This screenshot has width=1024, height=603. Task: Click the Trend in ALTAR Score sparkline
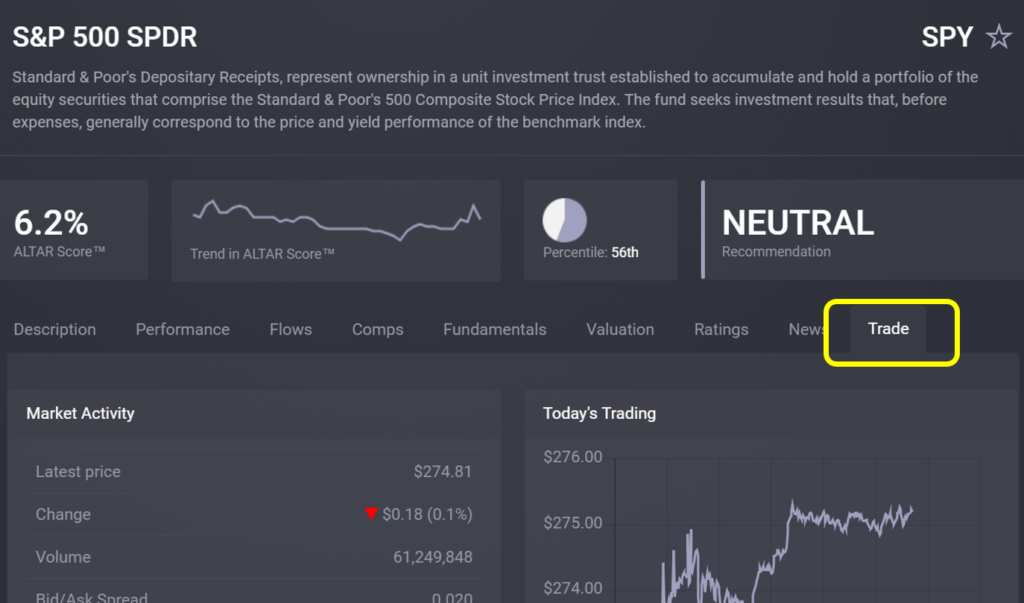coord(337,220)
